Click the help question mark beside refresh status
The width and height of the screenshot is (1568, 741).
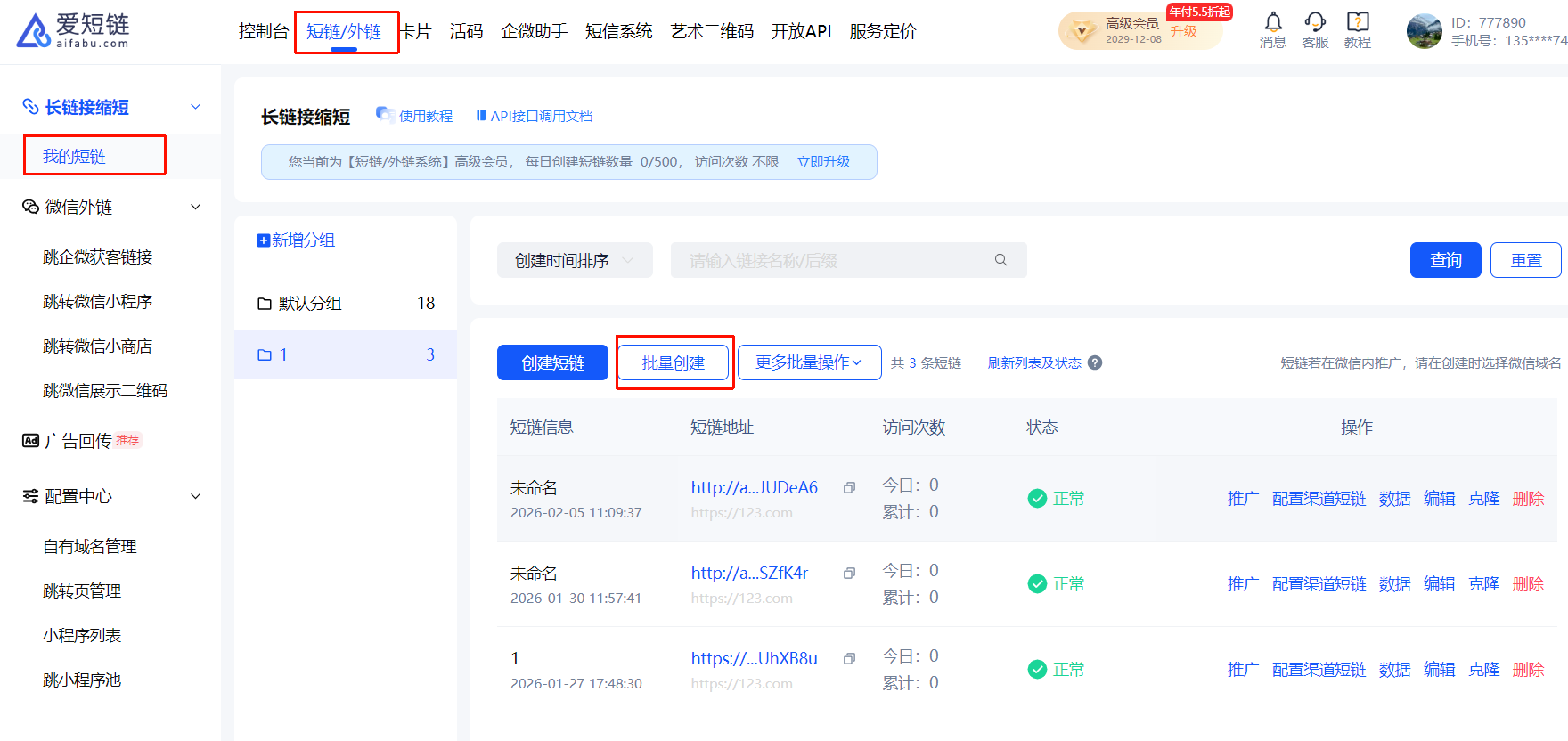click(1095, 362)
